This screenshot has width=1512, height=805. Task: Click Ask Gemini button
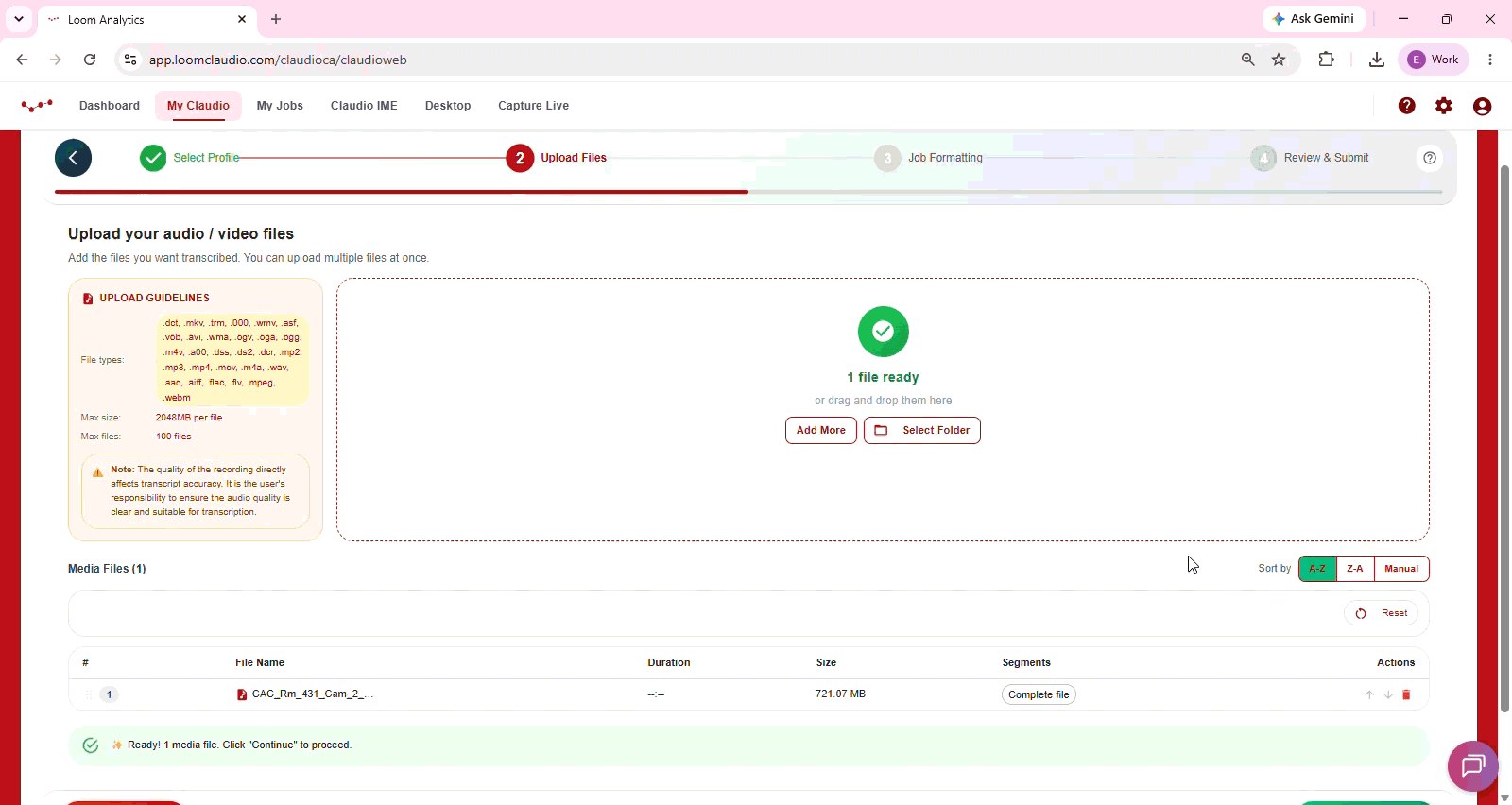(1313, 19)
